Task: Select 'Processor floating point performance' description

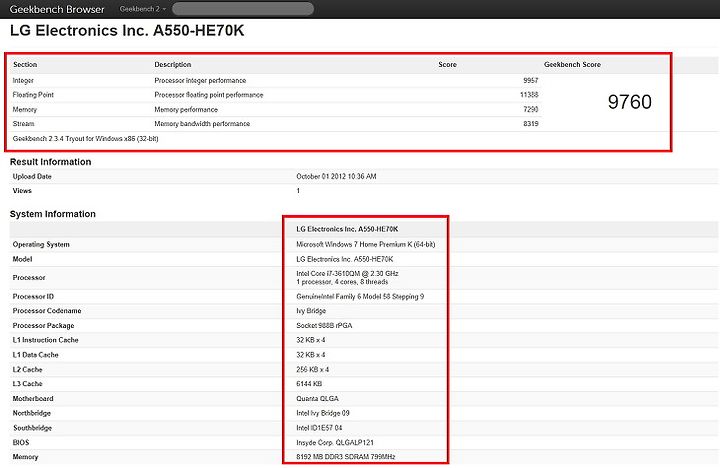Action: coord(209,95)
